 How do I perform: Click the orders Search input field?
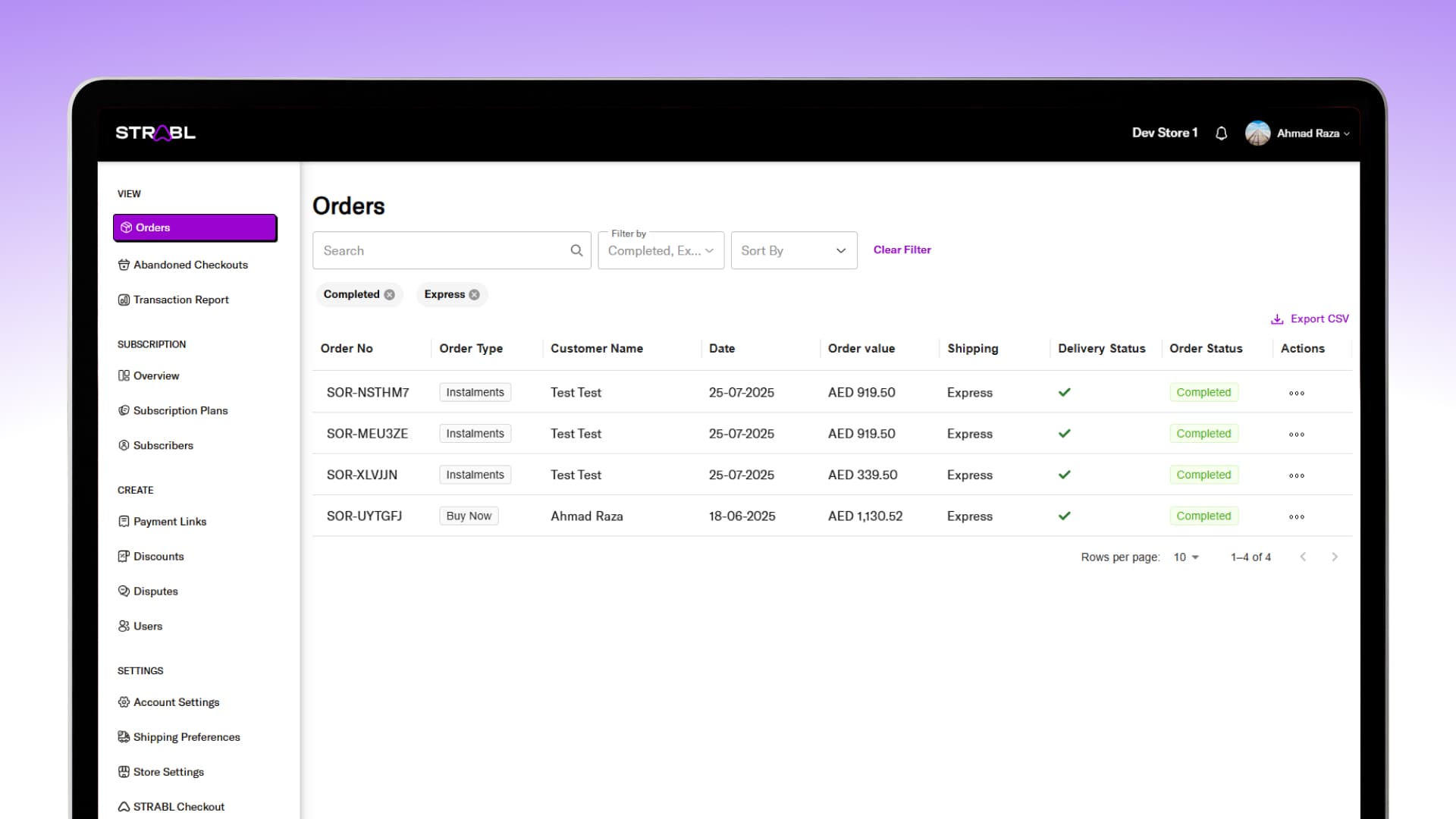[440, 251]
